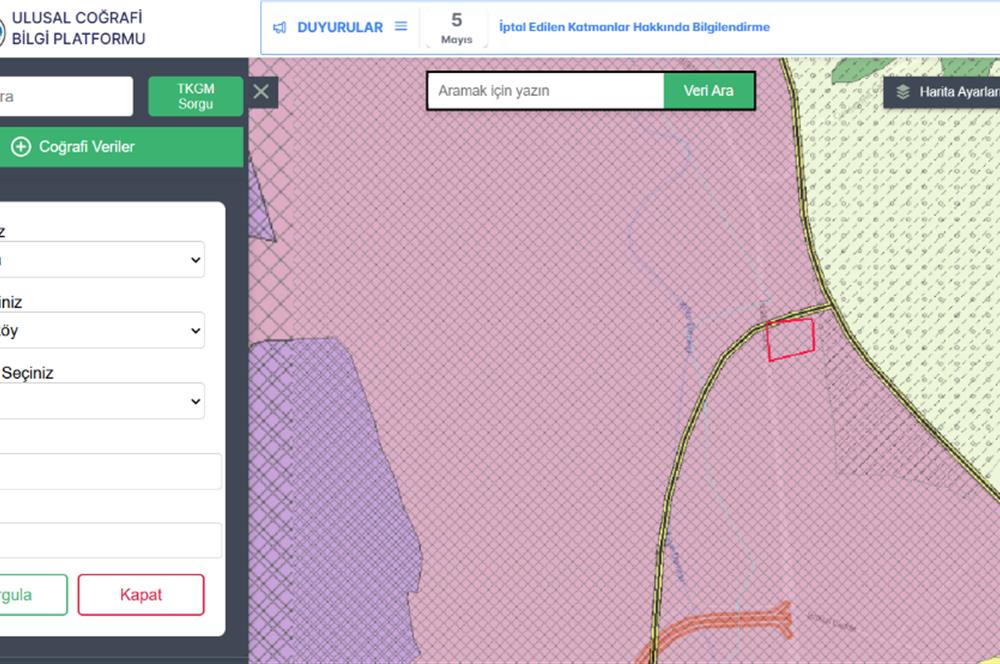The image size is (1000, 664).
Task: Open the DUYURULAR announcements section
Action: pyautogui.click(x=340, y=27)
